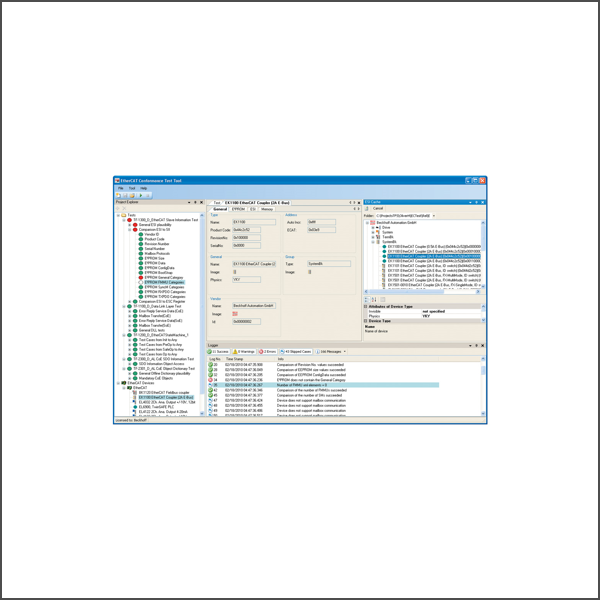Select the SDO Information Object Access item
This screenshot has height=600, width=600.
click(x=161, y=364)
